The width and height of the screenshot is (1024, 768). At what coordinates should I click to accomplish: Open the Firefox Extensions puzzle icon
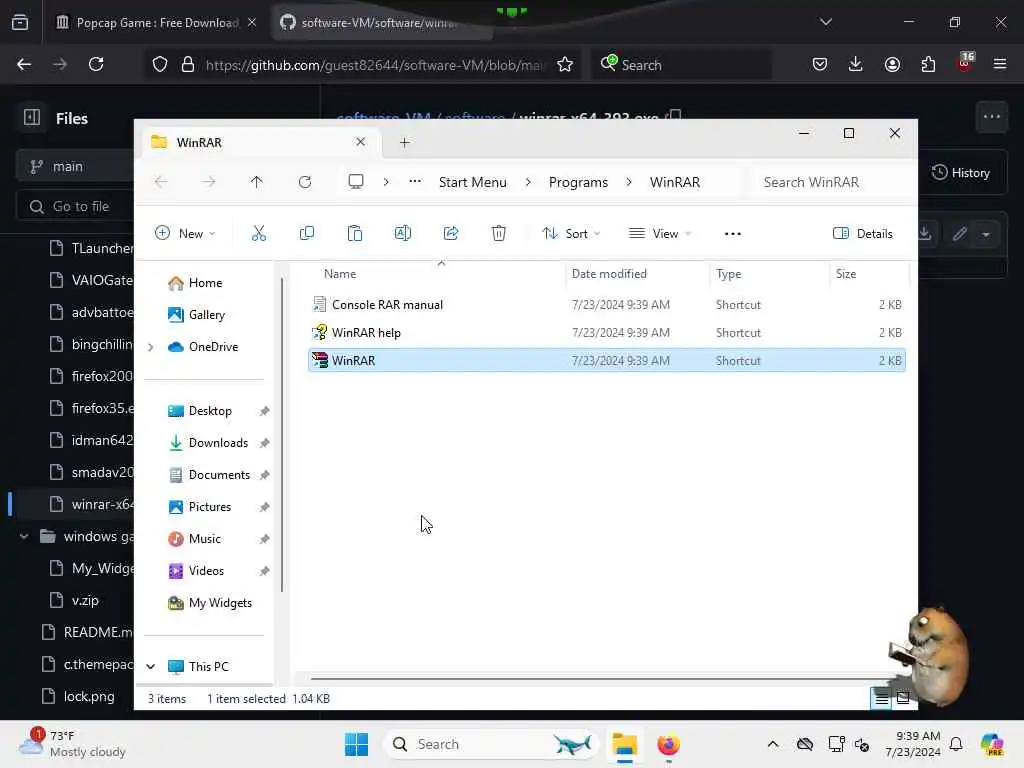point(928,64)
